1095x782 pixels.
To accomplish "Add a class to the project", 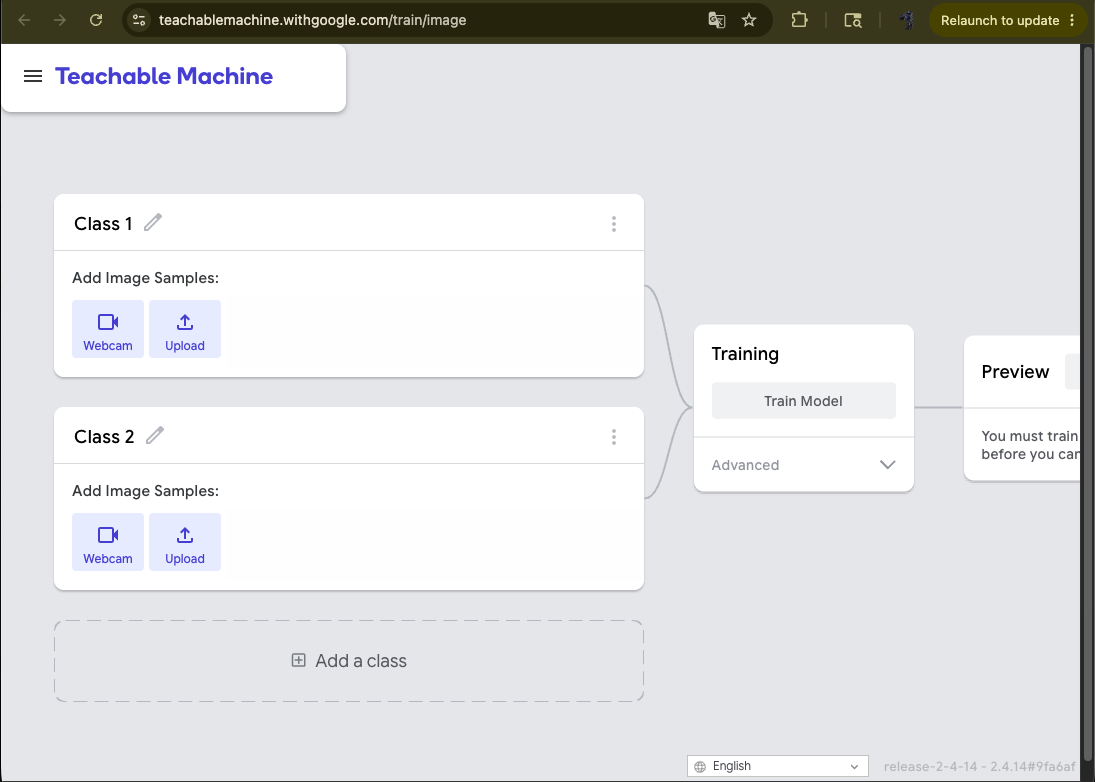I will pos(349,661).
